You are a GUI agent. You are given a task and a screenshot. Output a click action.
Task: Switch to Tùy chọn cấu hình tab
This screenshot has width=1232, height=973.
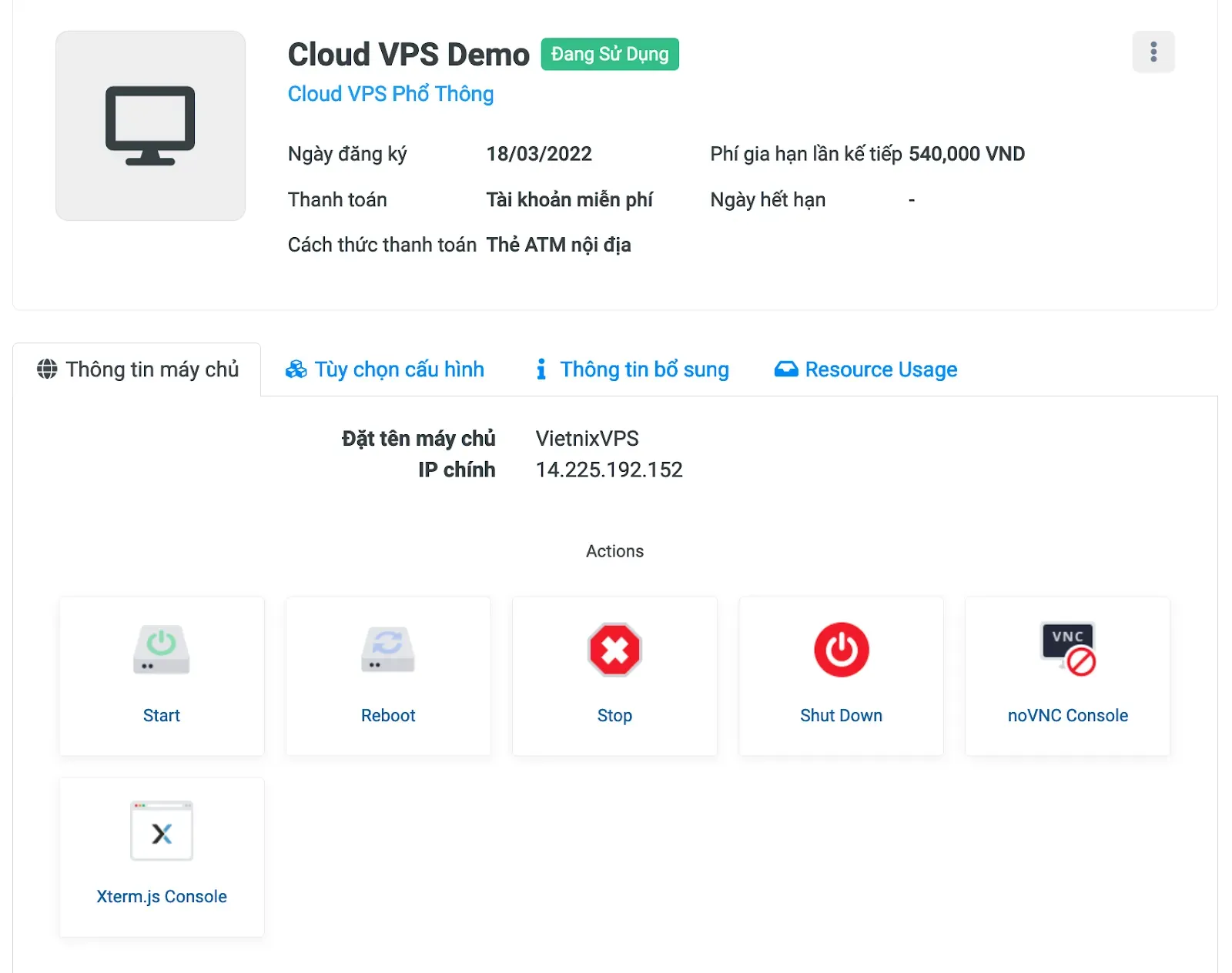pyautogui.click(x=384, y=369)
